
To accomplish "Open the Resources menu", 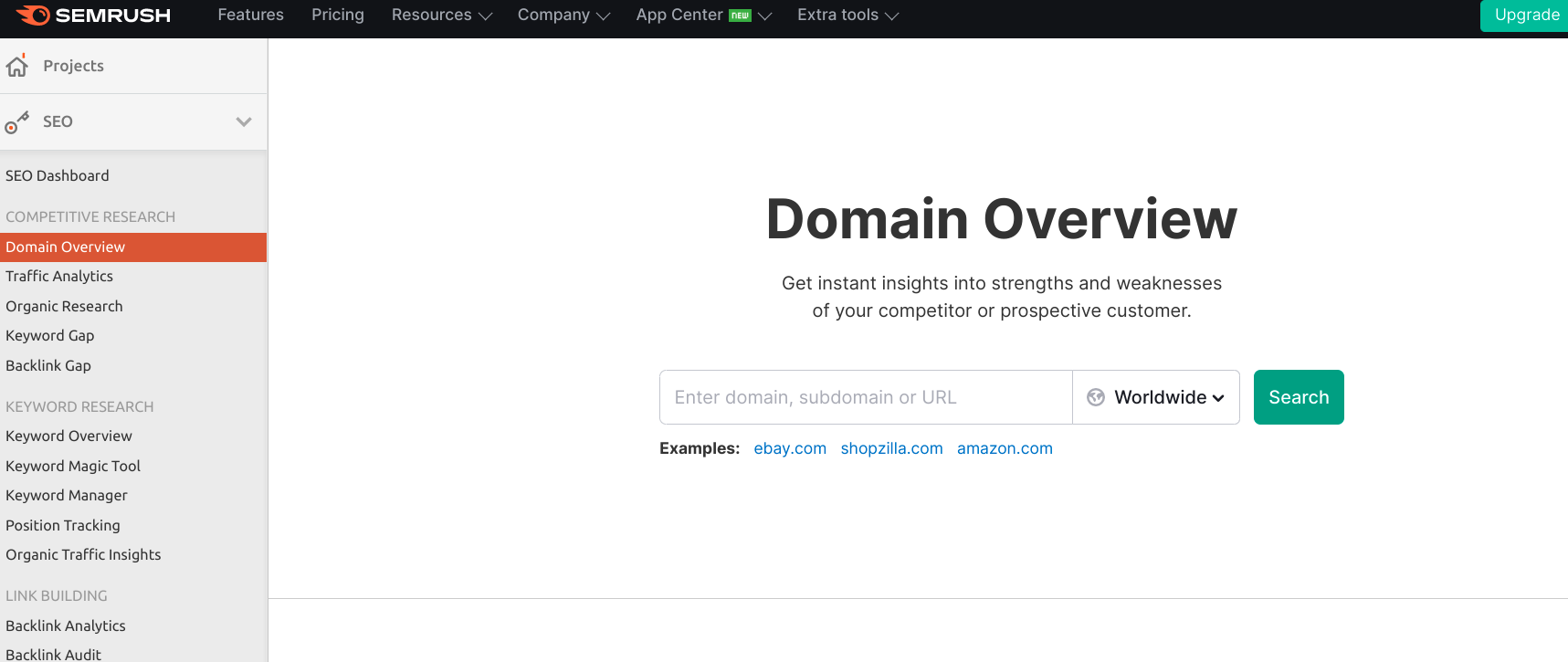I will [x=432, y=15].
